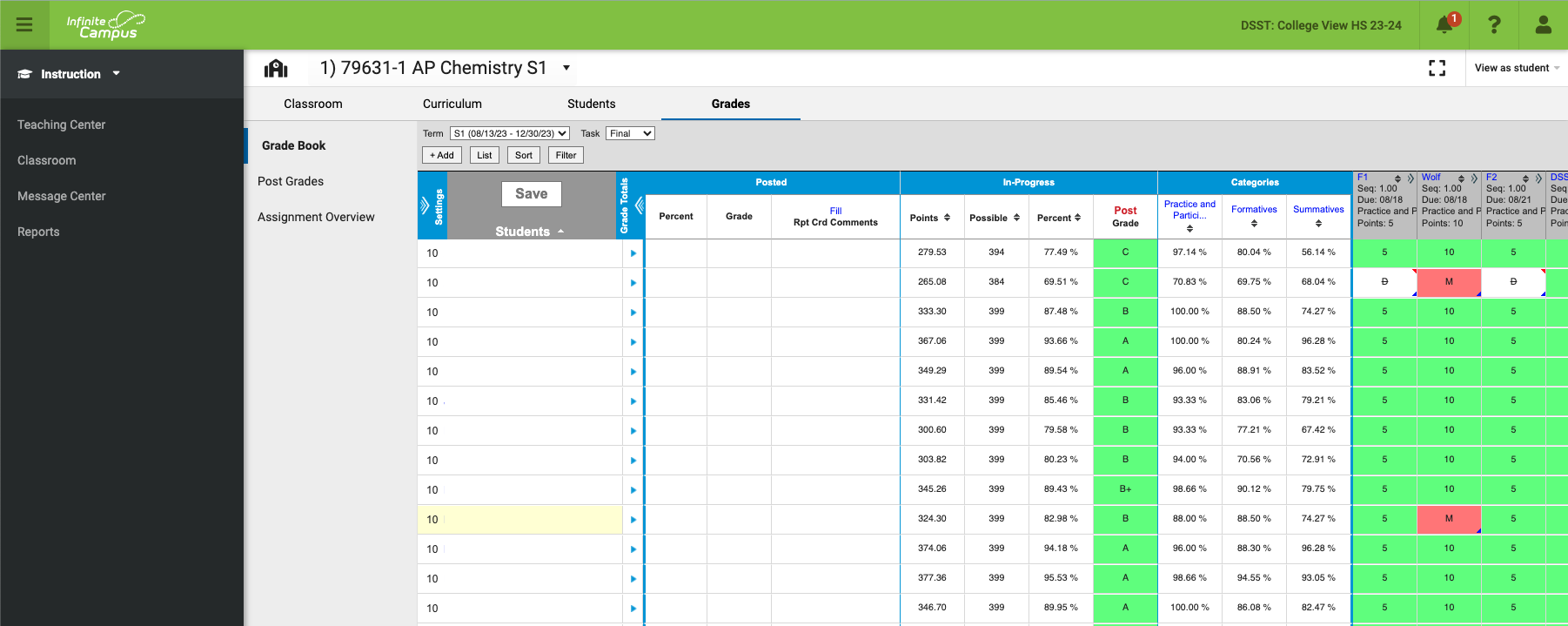Sort the In-Progress Percent column arrows
This screenshot has height=626, width=1568.
coord(1077,218)
